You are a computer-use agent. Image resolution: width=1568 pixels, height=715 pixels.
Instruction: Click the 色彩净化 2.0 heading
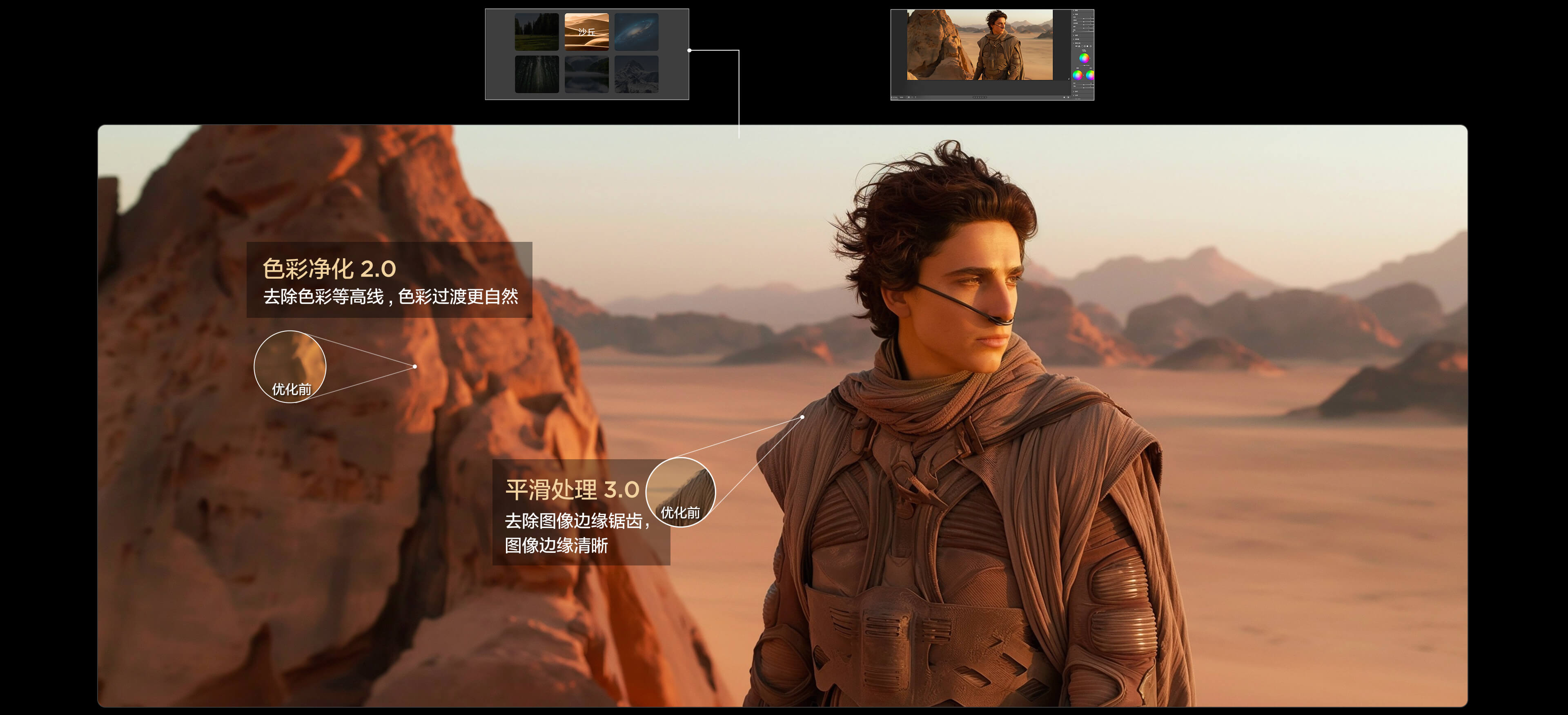coord(329,268)
